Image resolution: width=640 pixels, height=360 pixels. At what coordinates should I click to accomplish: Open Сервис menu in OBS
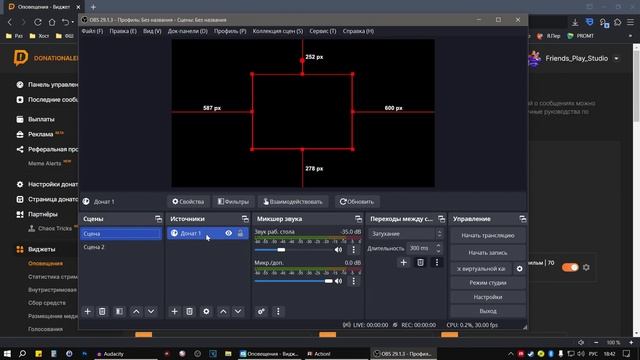[323, 31]
